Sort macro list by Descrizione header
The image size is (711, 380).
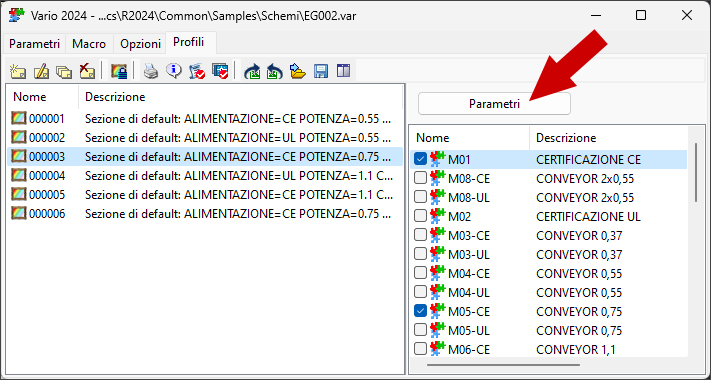tap(608, 137)
